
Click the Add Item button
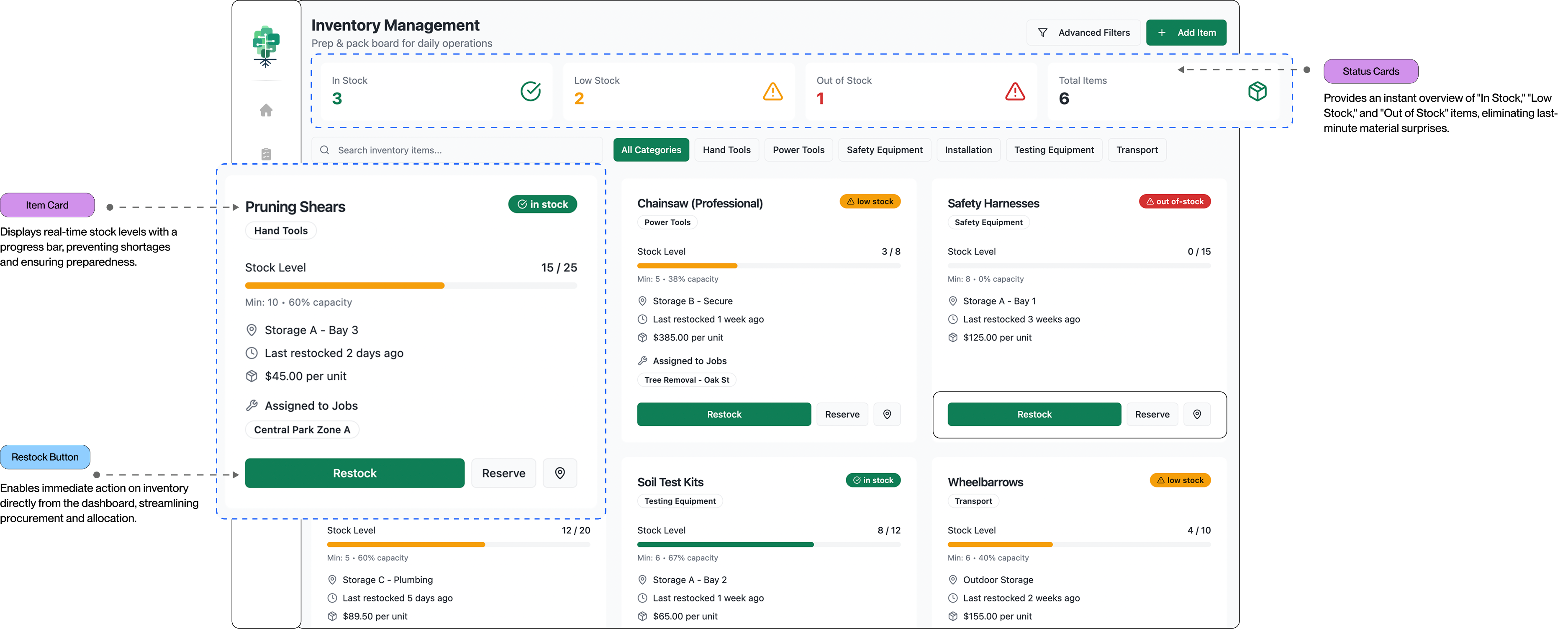tap(1186, 33)
